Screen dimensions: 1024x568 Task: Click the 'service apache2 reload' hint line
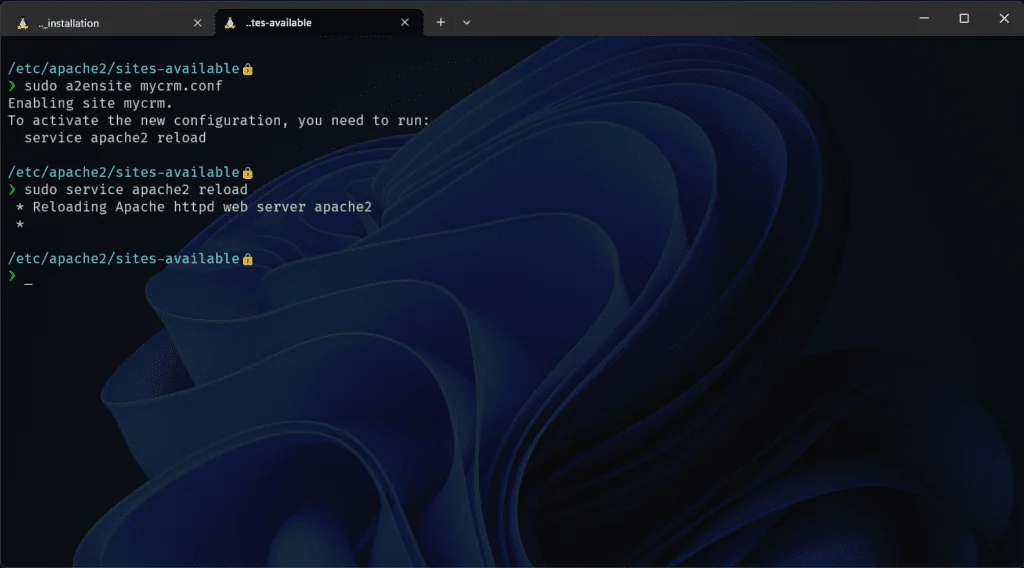115,138
